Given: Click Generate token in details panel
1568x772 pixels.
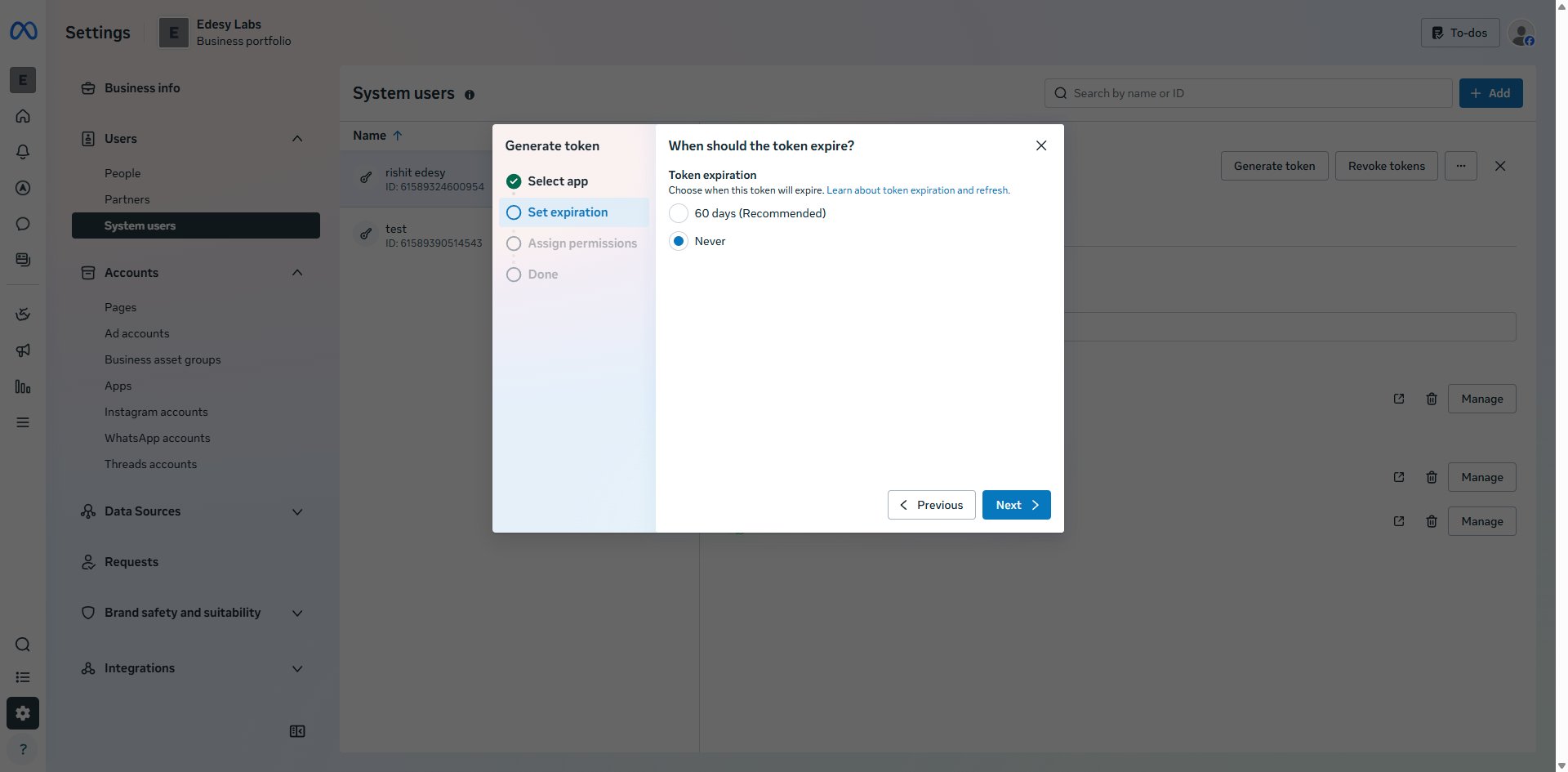Looking at the screenshot, I should tap(1275, 166).
